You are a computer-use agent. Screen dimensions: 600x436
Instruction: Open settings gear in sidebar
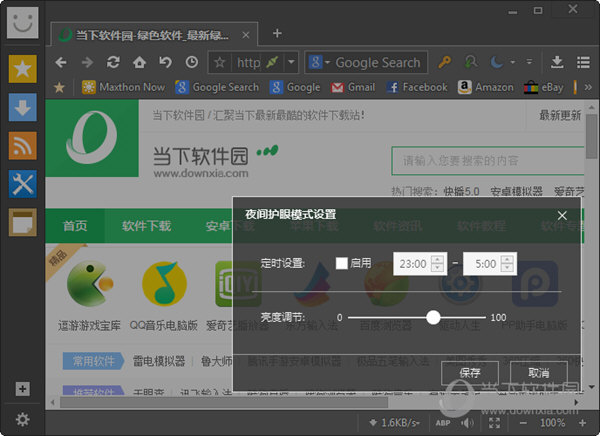coord(23,420)
